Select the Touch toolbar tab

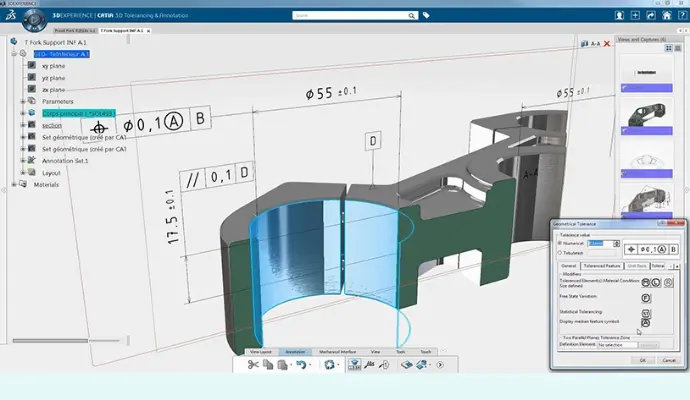pos(426,352)
